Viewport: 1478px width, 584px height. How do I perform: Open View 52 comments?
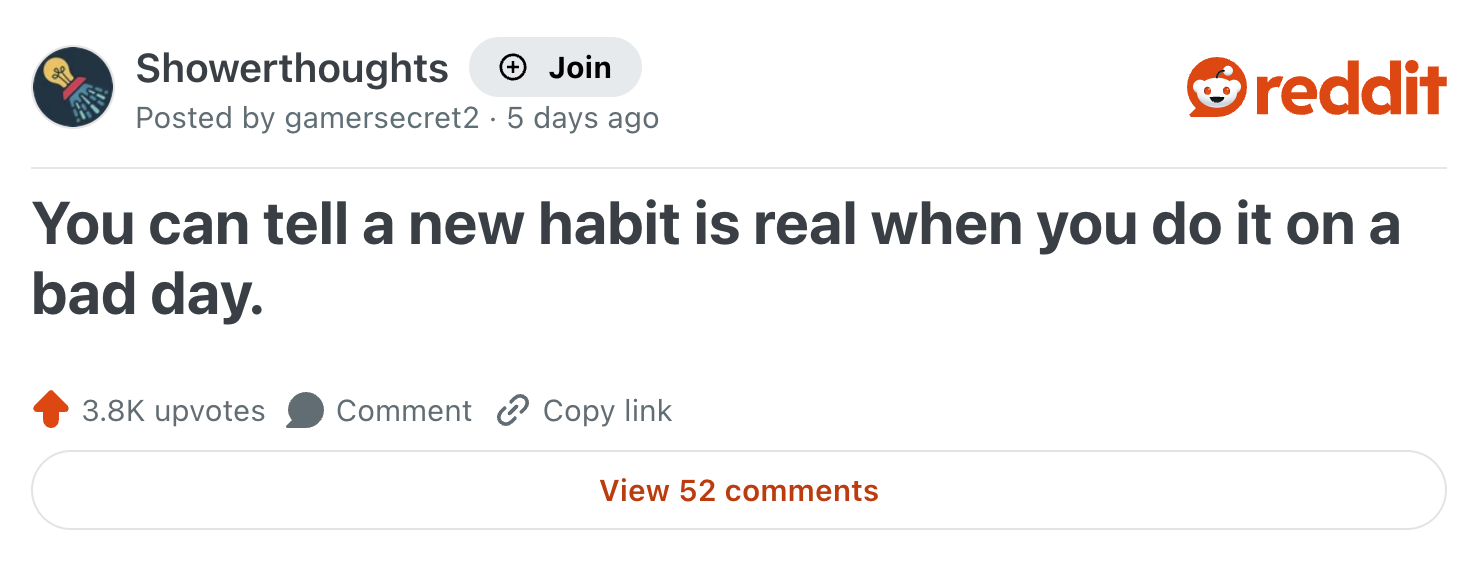pyautogui.click(x=739, y=490)
